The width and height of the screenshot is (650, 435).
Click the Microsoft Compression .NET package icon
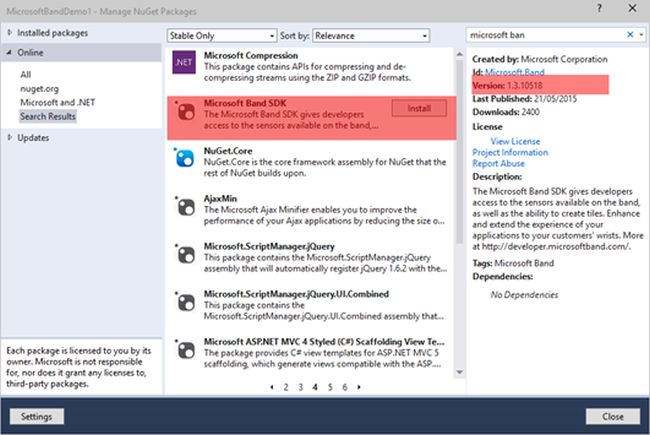[x=184, y=62]
